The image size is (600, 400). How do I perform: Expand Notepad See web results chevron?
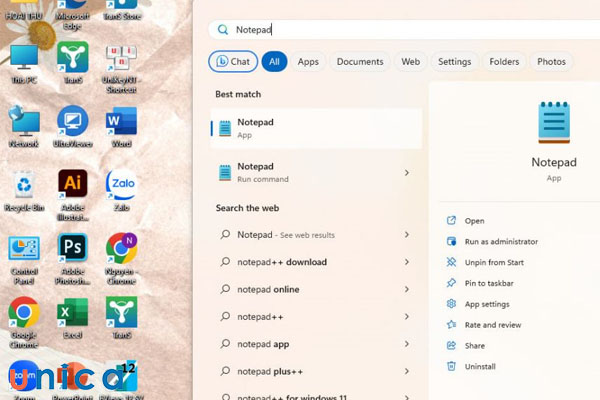(x=407, y=234)
